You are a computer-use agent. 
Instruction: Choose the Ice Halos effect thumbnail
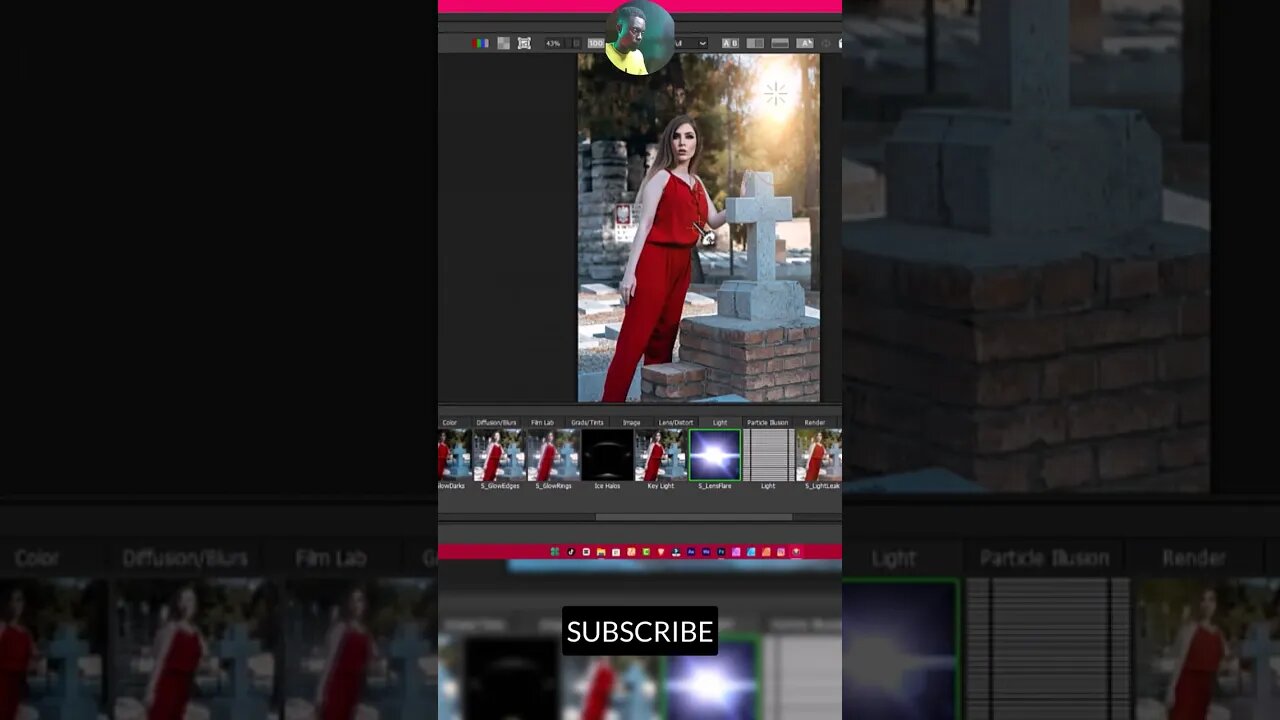pos(607,455)
